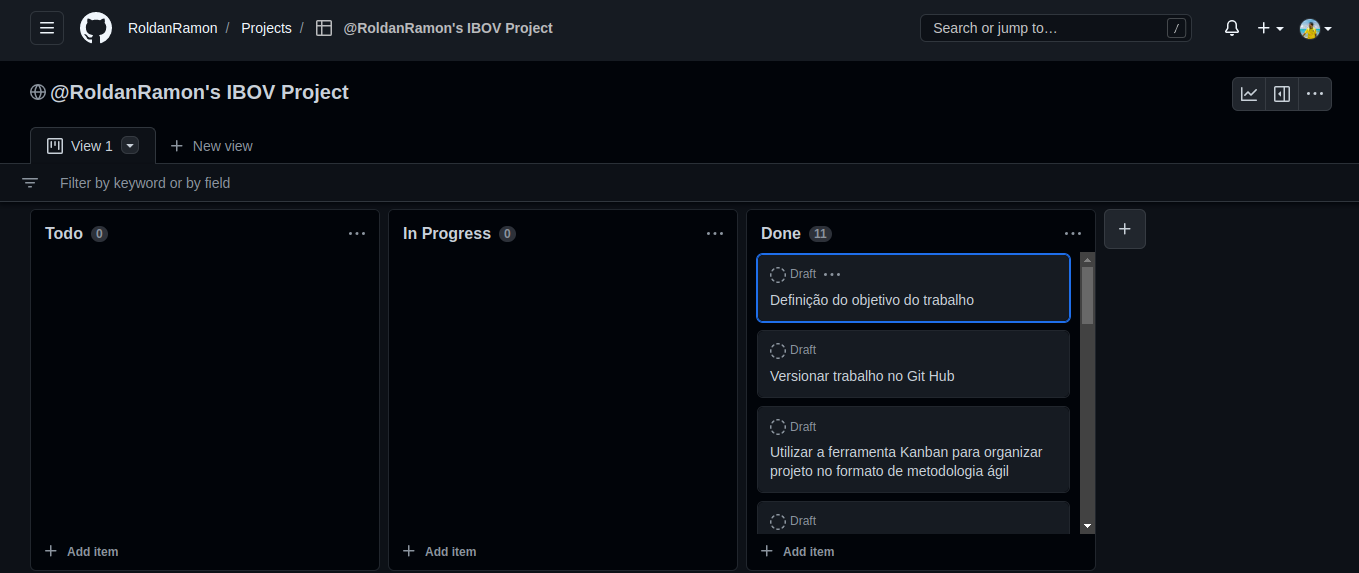Screen dimensions: 1359x573
Task: Toggle the project details side panel
Action: [x=1282, y=94]
